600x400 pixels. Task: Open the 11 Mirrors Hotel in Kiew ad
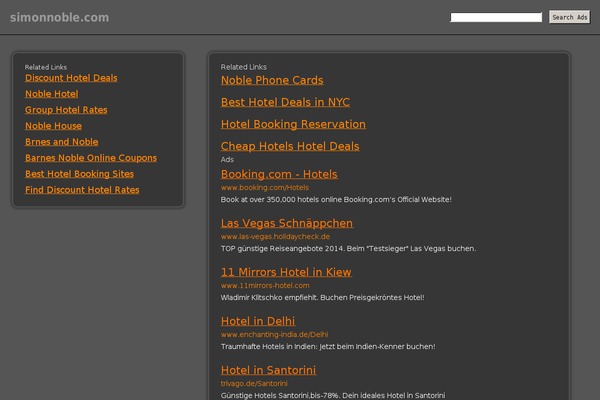click(x=286, y=272)
